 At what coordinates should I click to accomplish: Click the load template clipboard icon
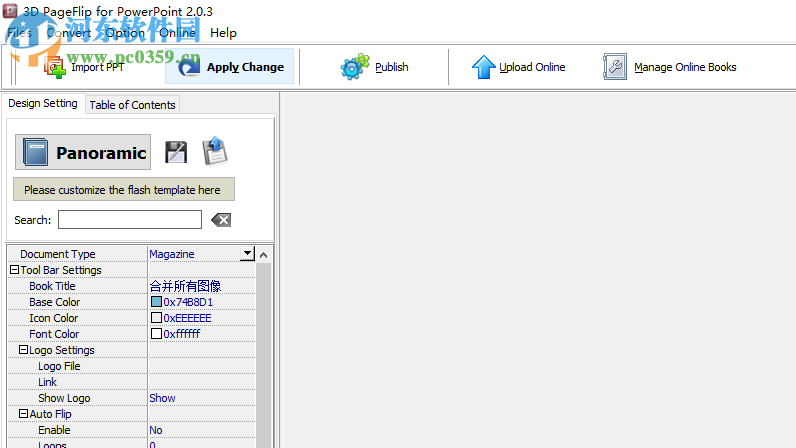(x=215, y=151)
